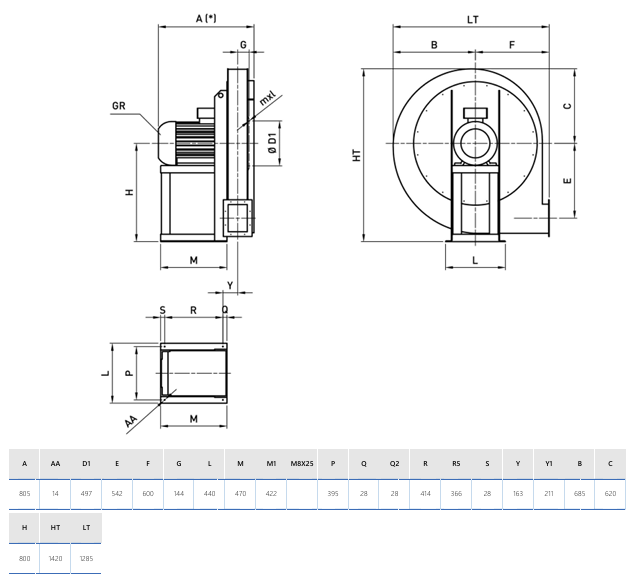Image resolution: width=633 pixels, height=584 pixels.
Task: Click the table value 497 under D1
Action: [86, 494]
